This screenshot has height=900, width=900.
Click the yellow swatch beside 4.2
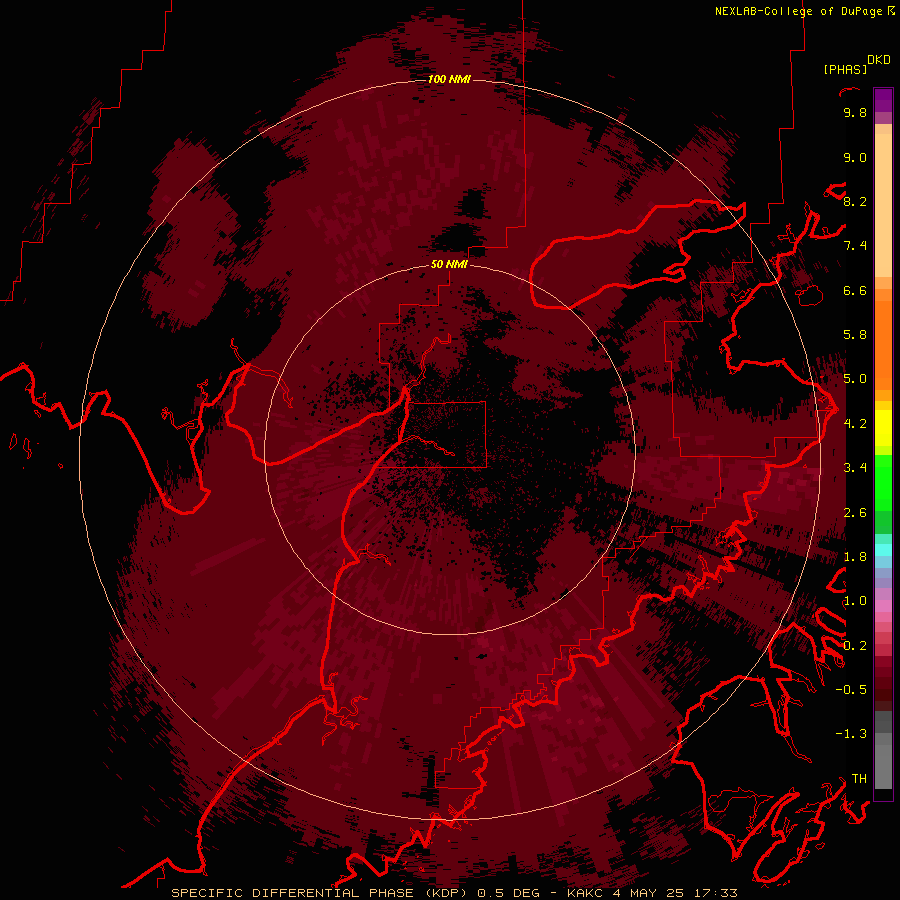(x=883, y=427)
